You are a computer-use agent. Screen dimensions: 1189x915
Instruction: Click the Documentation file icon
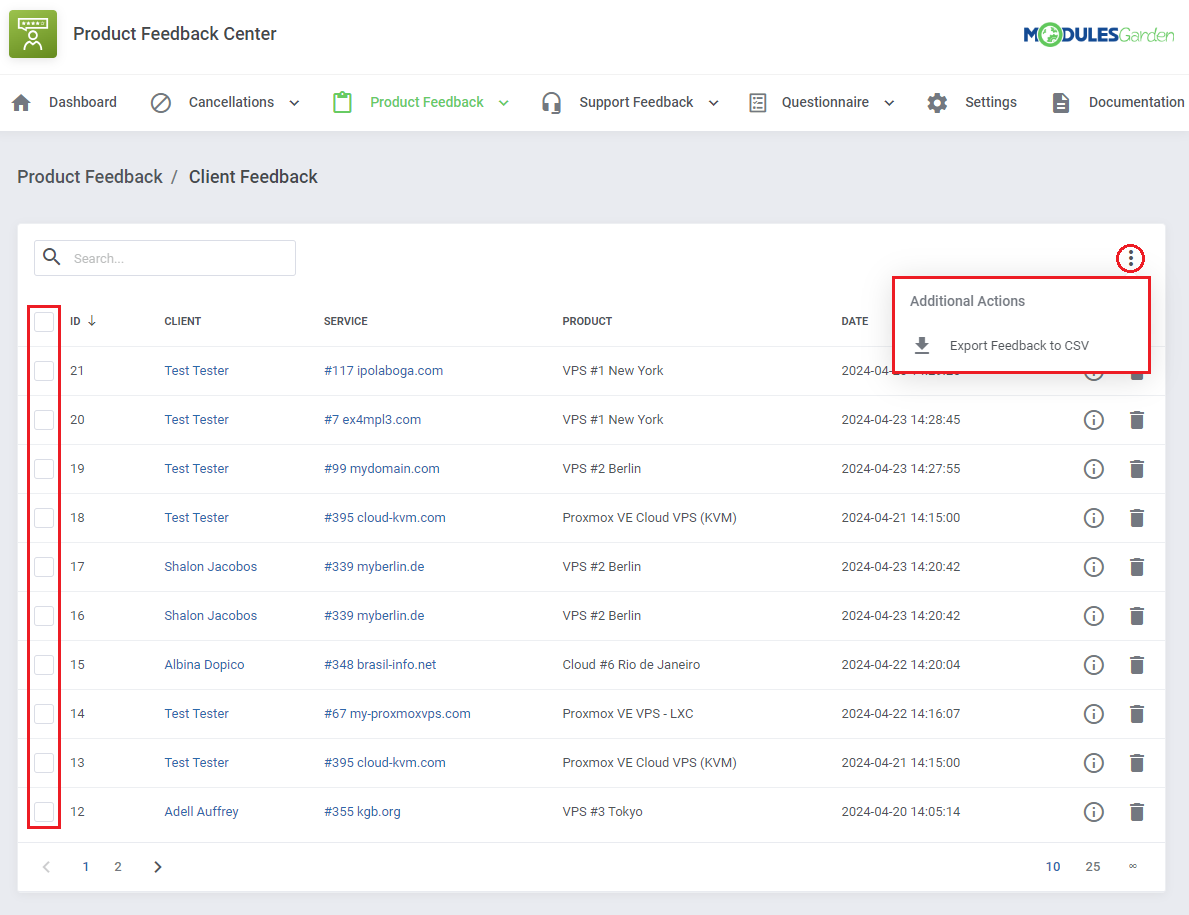click(1061, 102)
